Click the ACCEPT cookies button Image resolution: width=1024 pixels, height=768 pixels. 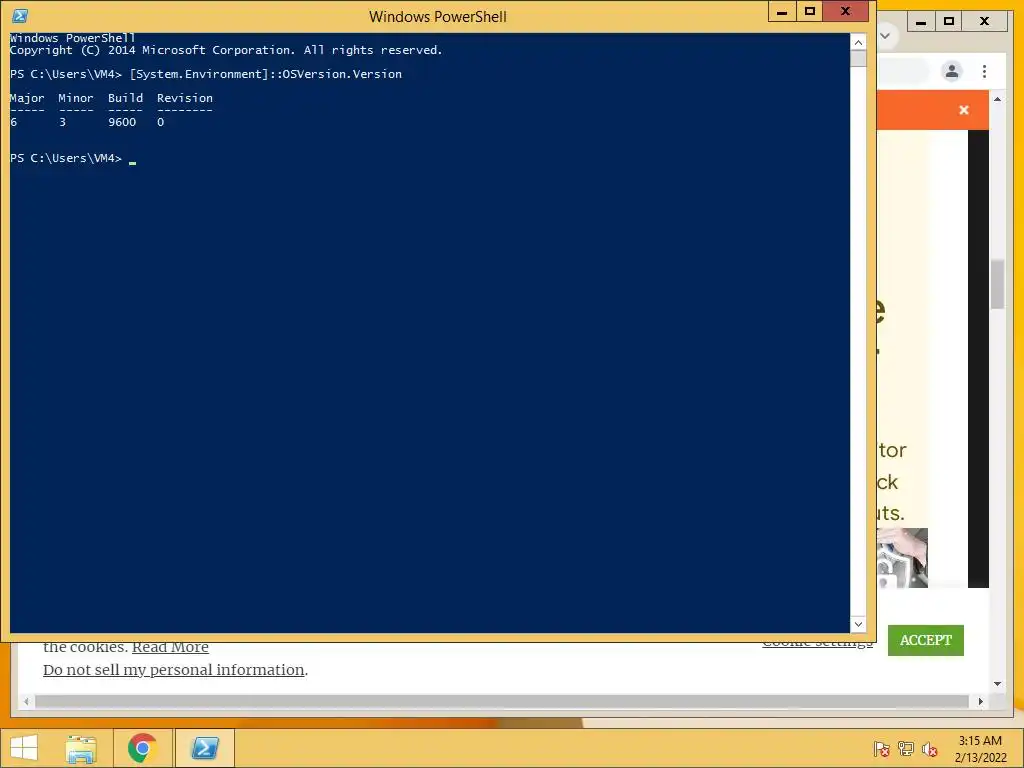coord(925,640)
